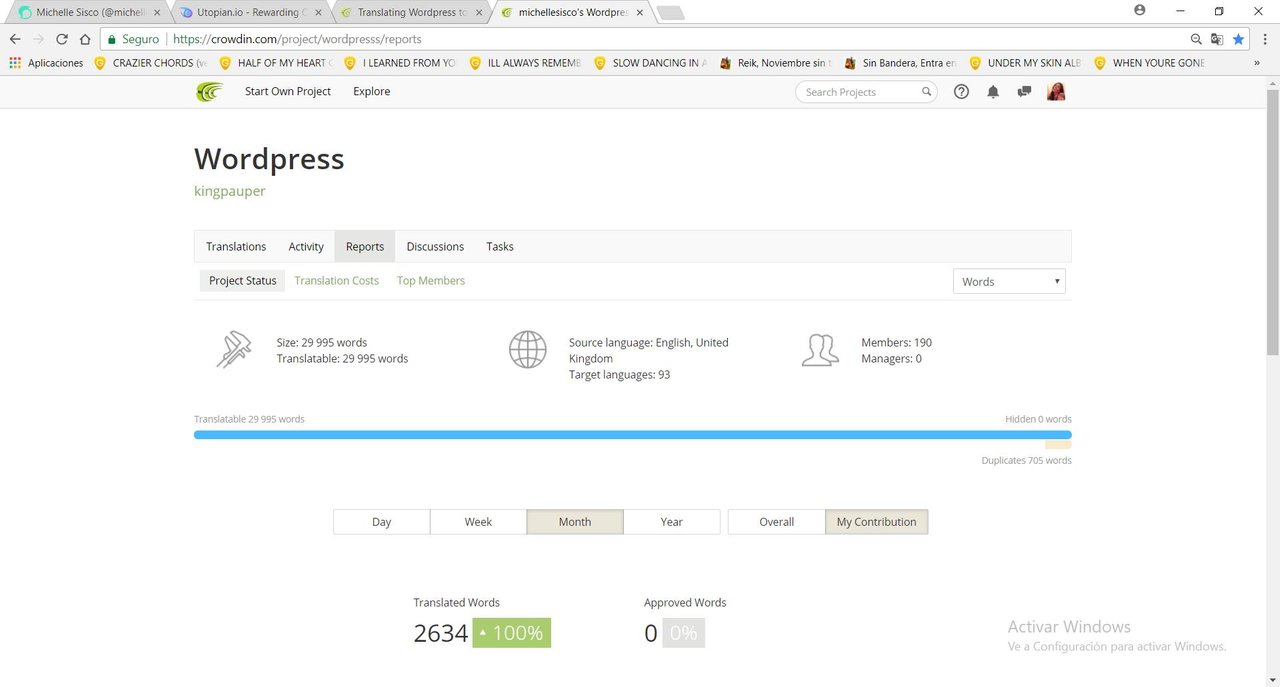1280x687 pixels.
Task: Select the Year period toggle
Action: 672,522
